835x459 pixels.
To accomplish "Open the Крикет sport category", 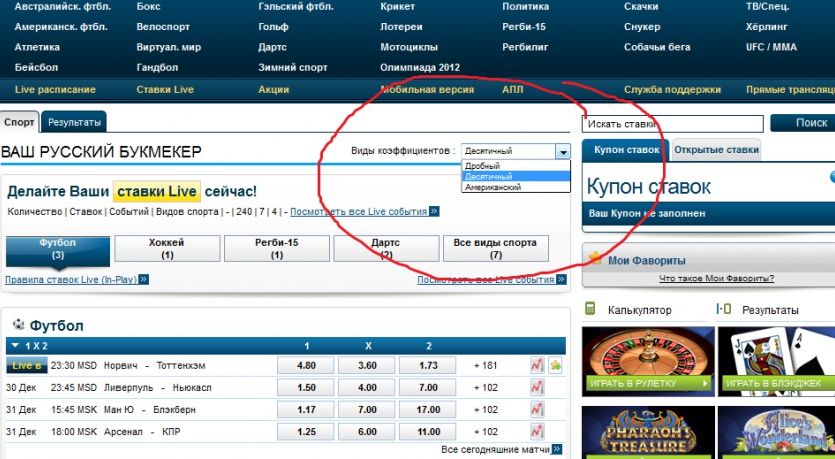I will pos(397,7).
